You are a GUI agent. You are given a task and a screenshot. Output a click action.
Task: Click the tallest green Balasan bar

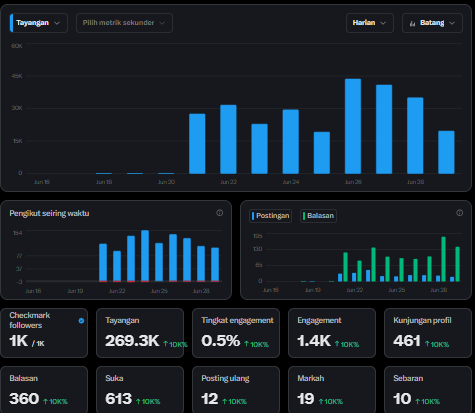point(444,259)
